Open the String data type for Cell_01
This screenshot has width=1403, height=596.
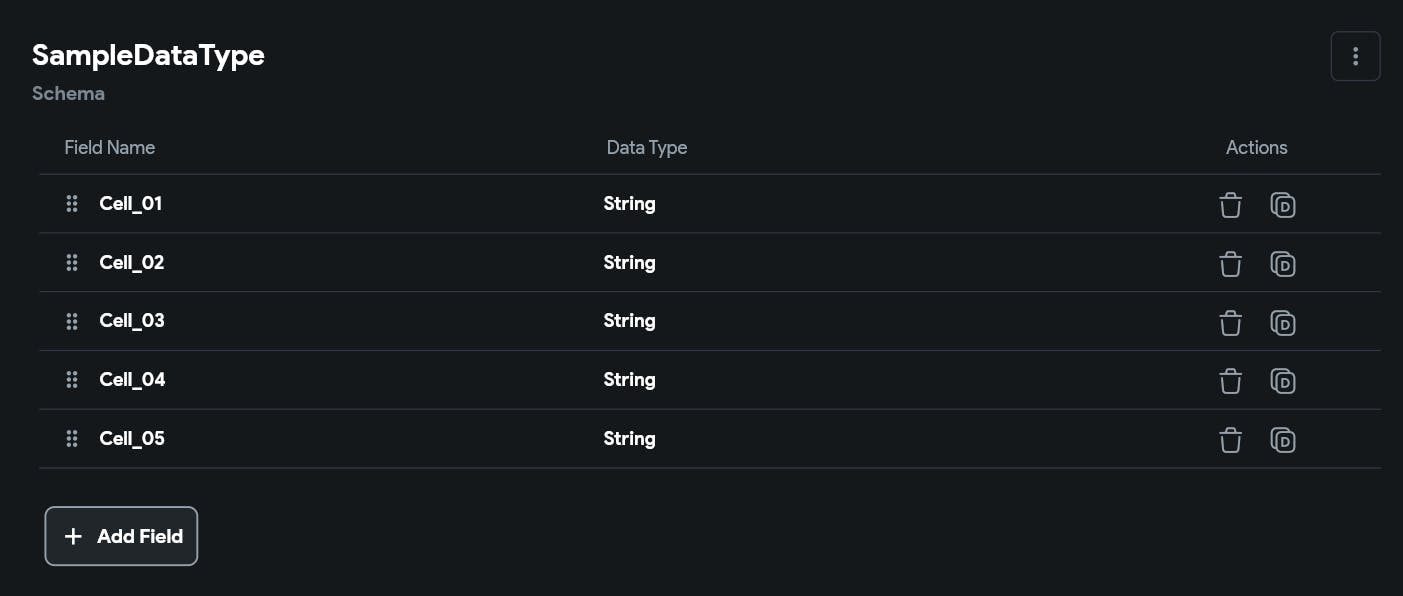629,204
